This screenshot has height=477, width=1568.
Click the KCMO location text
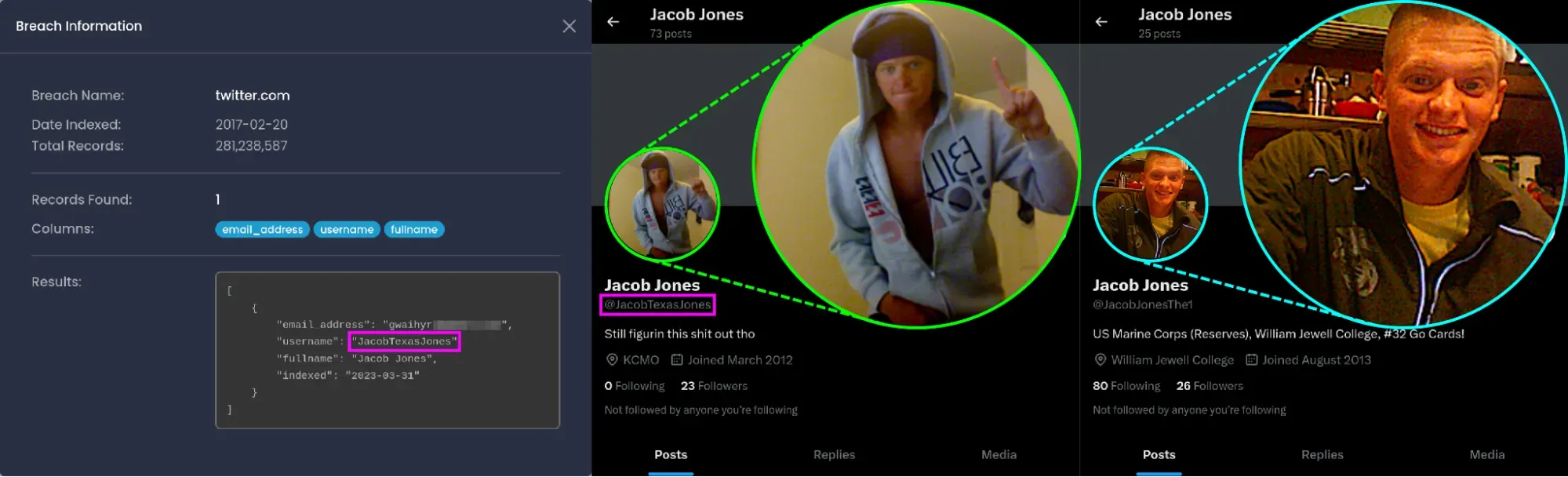click(x=641, y=360)
